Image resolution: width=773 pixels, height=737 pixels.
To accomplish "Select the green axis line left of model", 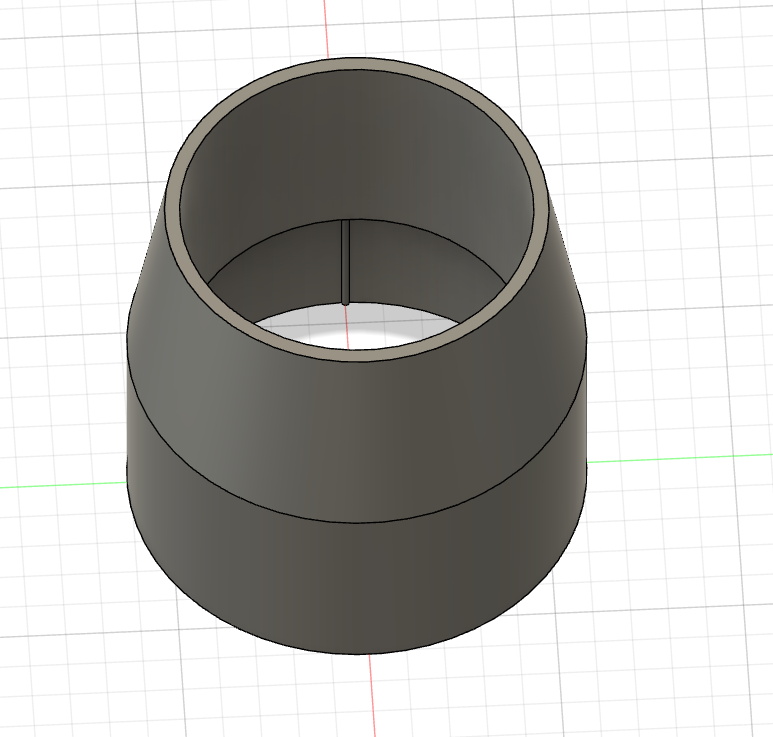I will pyautogui.click(x=60, y=486).
